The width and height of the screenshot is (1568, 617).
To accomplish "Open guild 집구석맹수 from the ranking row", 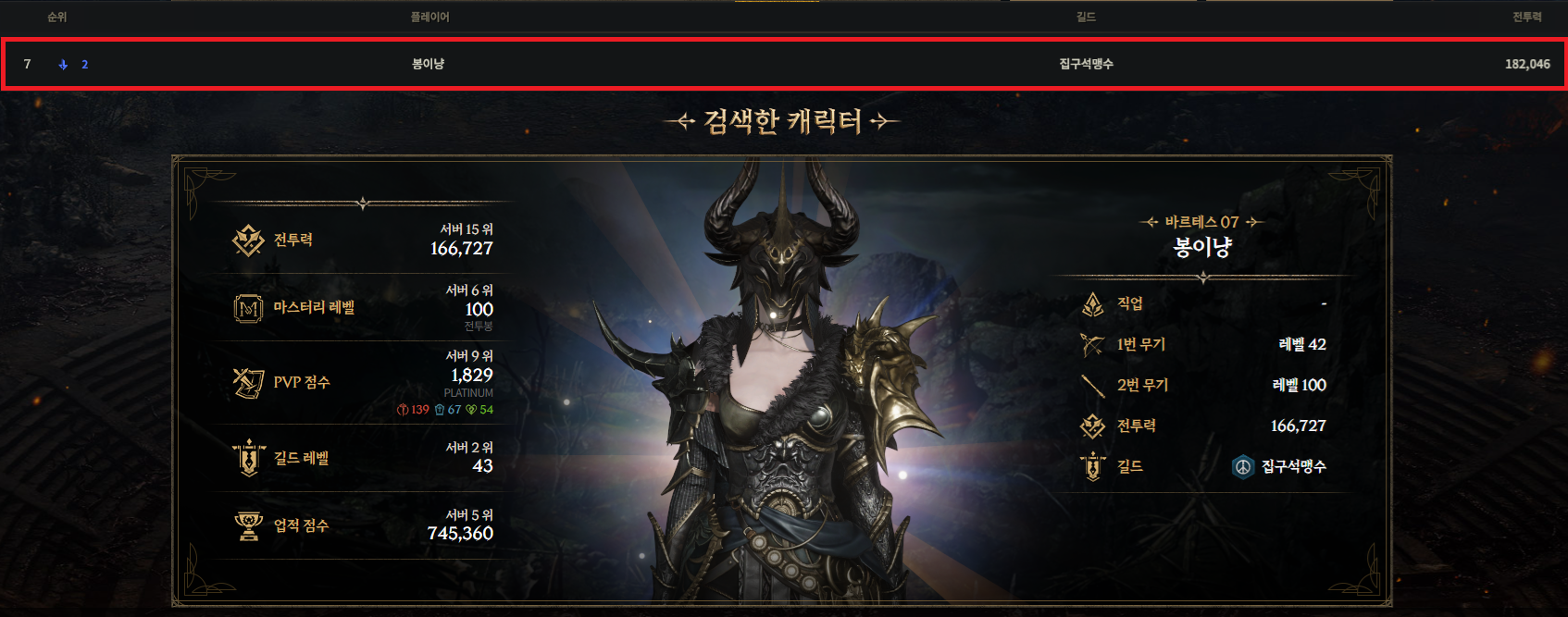I will coord(1086,64).
